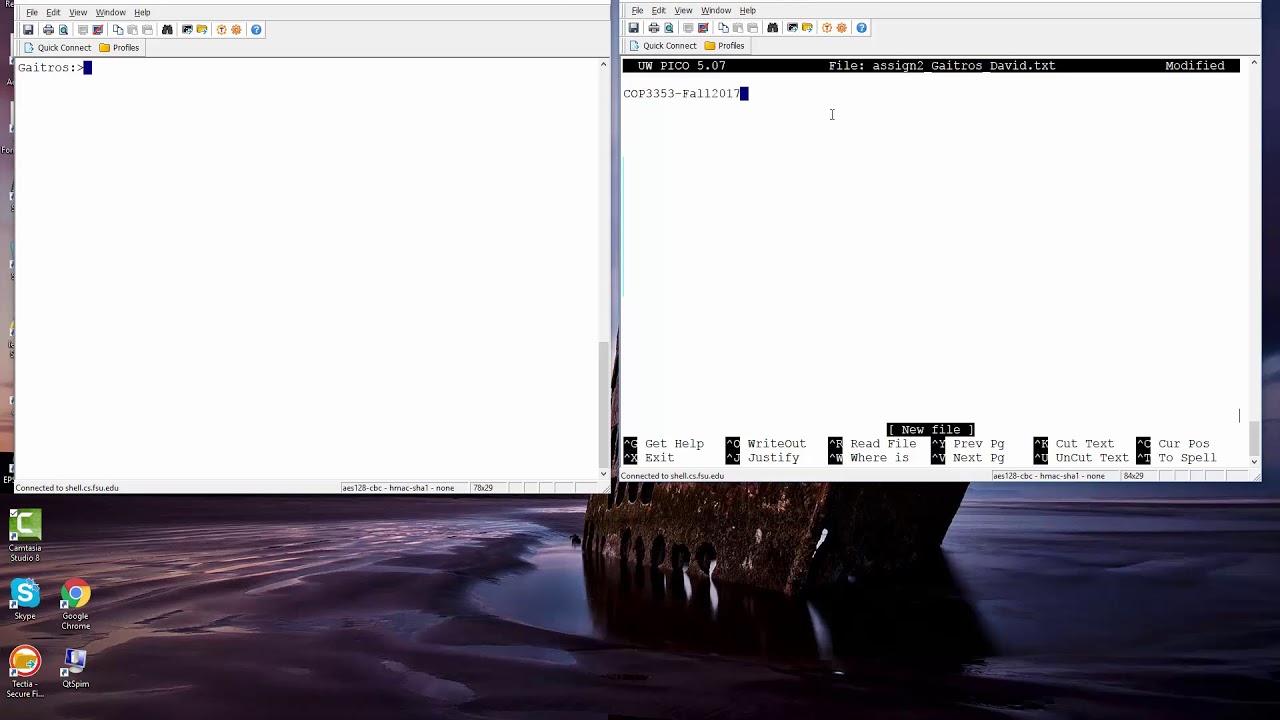Open new file transfer icon in PICO window

point(807,28)
